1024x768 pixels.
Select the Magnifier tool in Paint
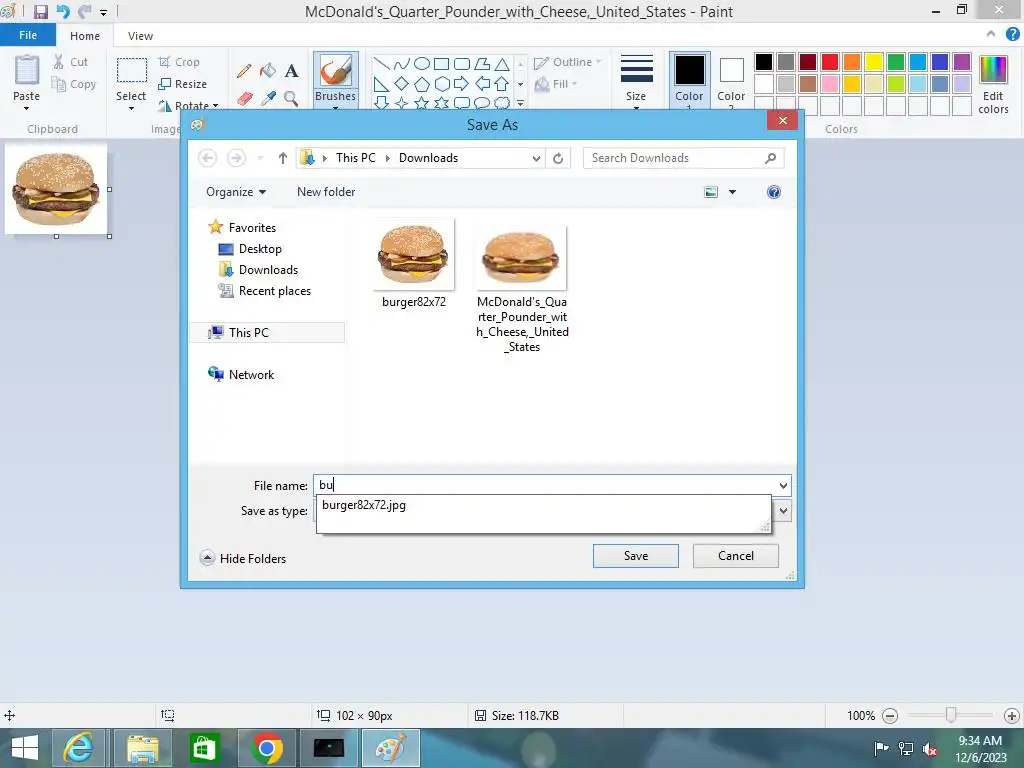pyautogui.click(x=291, y=98)
